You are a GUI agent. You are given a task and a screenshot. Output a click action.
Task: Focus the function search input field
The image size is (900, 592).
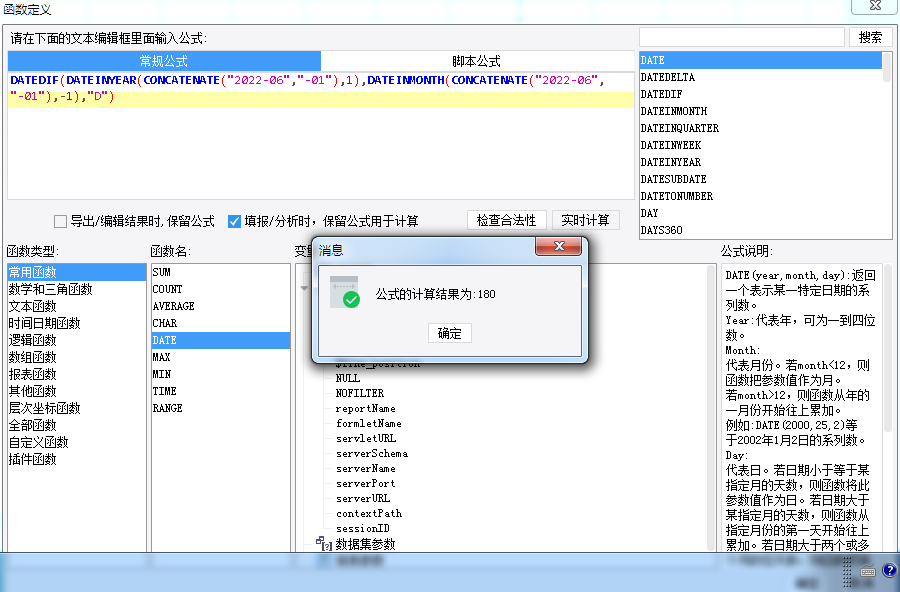[742, 37]
